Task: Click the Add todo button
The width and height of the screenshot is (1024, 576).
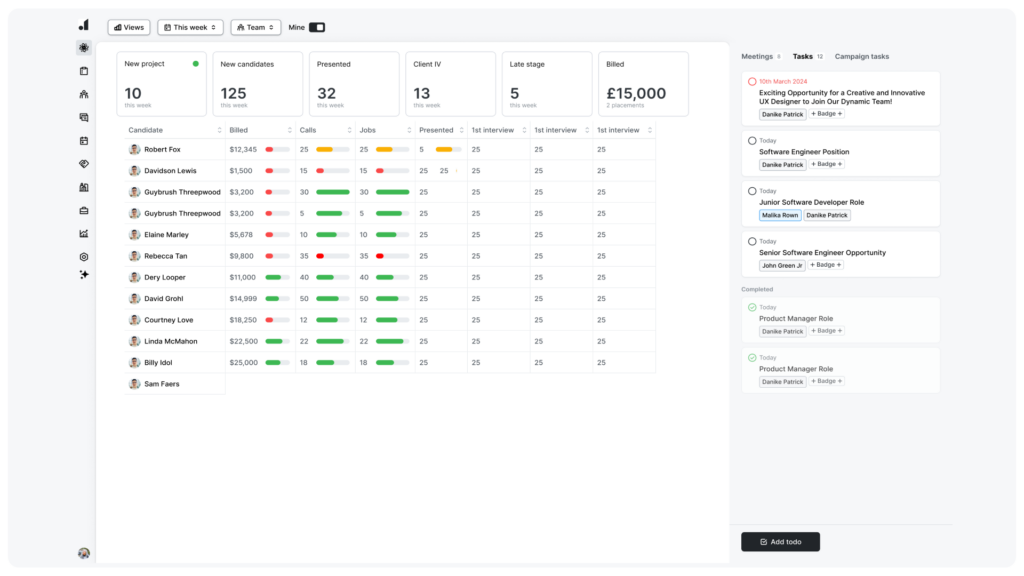Action: [x=780, y=541]
